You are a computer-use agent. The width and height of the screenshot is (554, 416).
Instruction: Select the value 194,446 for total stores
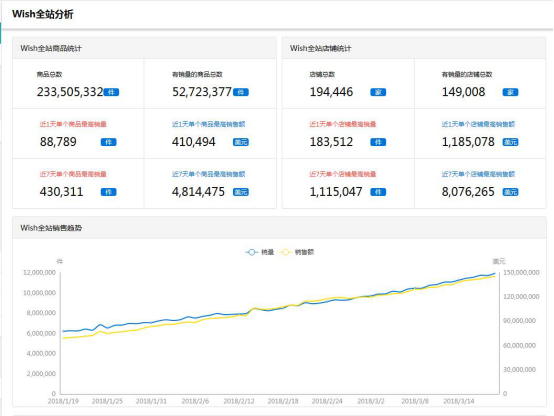[x=331, y=92]
